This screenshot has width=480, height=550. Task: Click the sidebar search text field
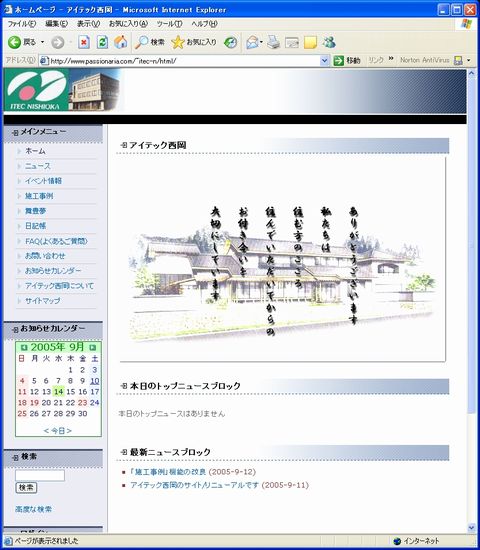point(40,475)
